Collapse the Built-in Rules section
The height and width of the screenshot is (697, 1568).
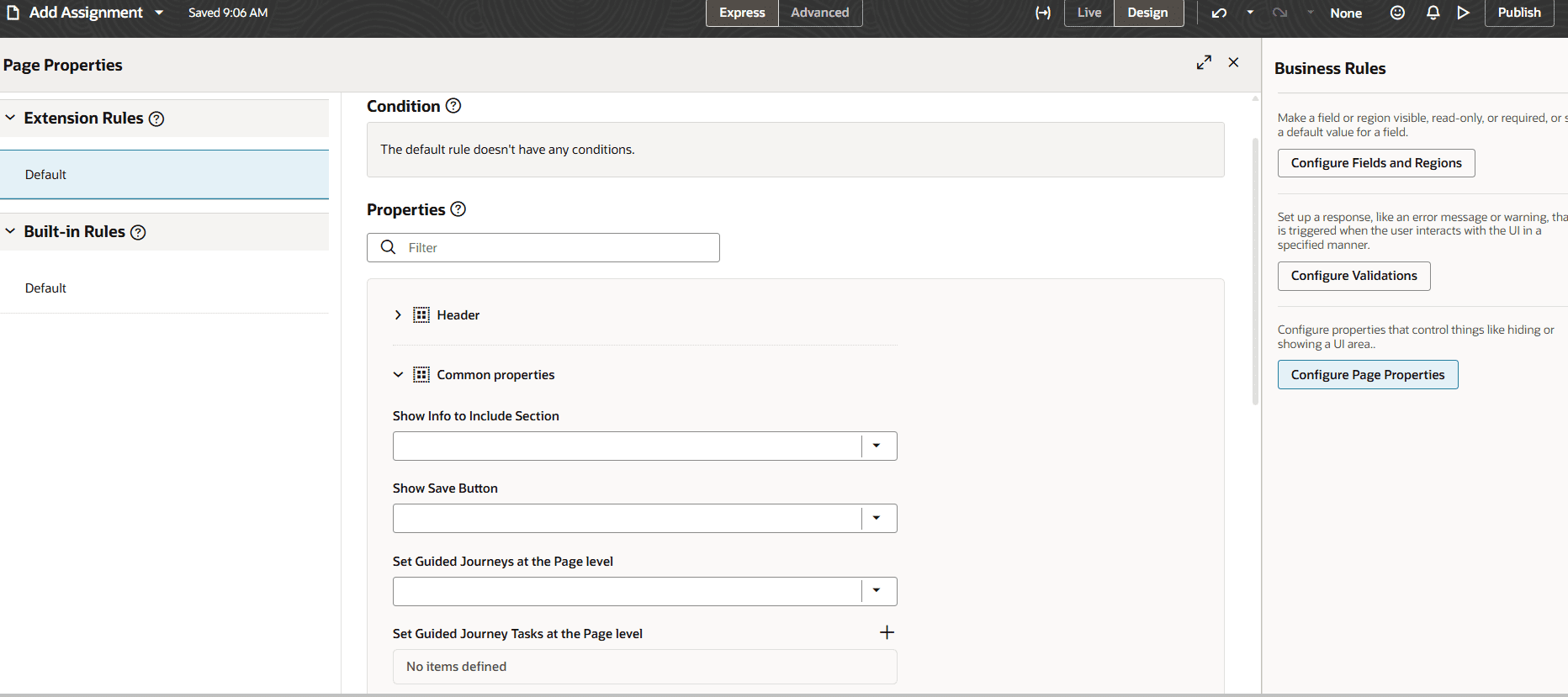pyautogui.click(x=10, y=231)
